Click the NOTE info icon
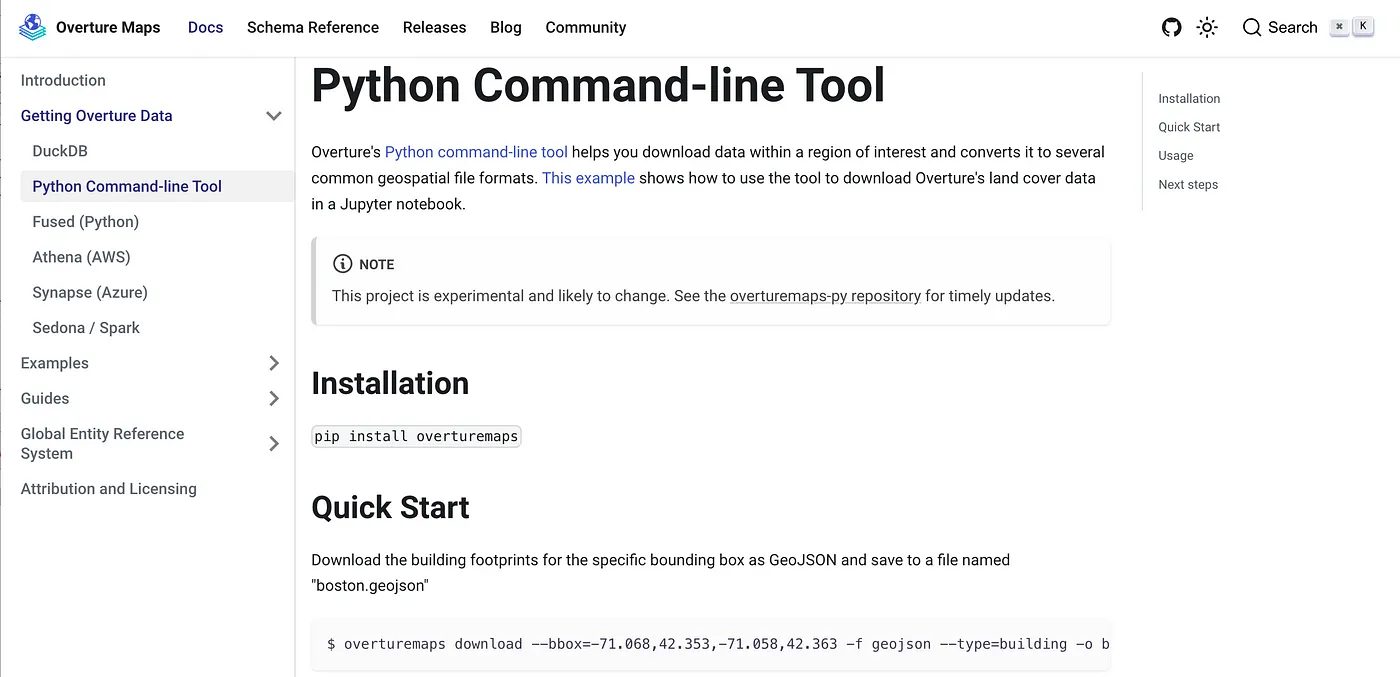The image size is (1400, 677). (x=342, y=264)
